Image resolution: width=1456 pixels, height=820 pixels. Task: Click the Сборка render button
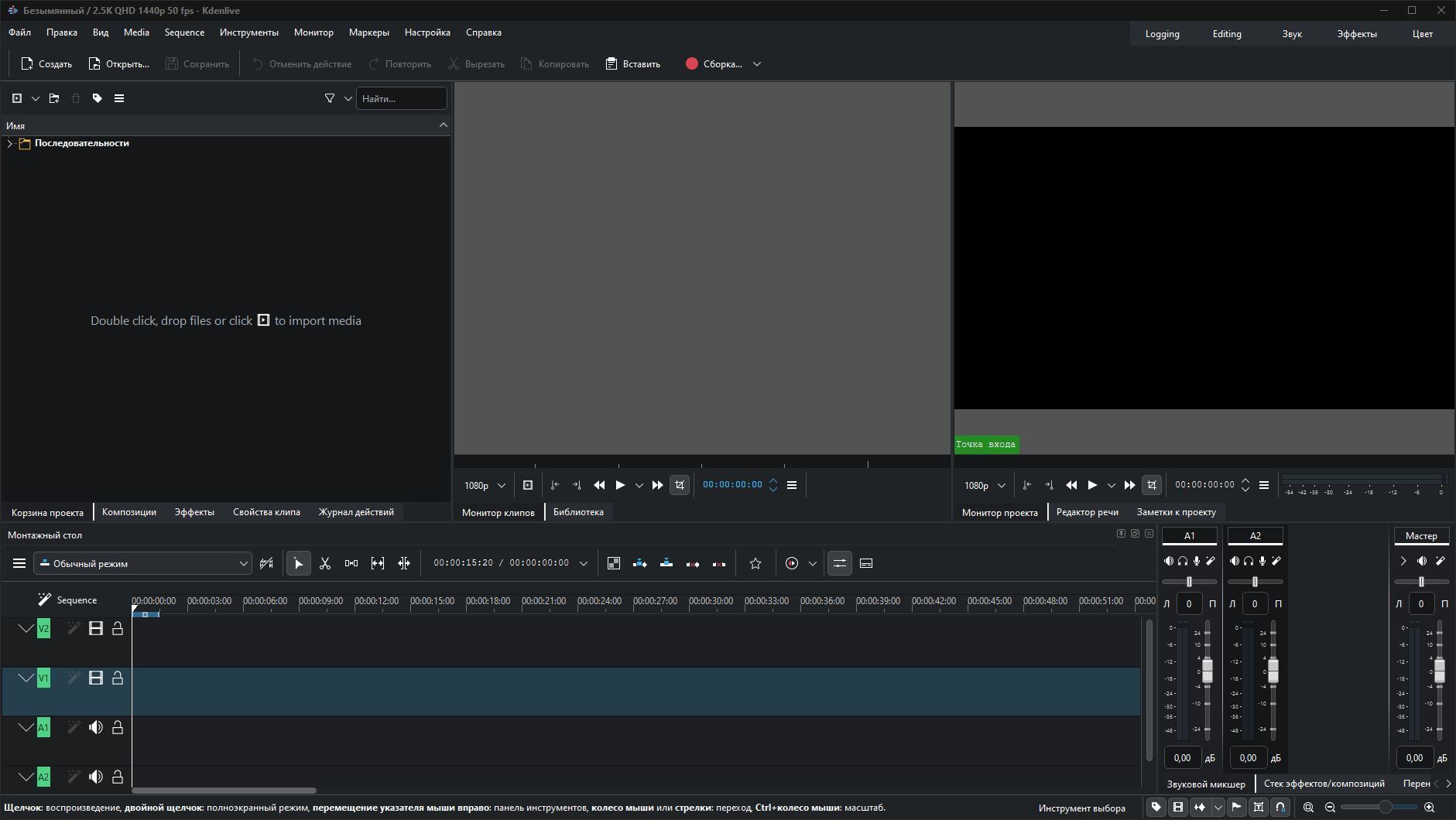pyautogui.click(x=714, y=64)
